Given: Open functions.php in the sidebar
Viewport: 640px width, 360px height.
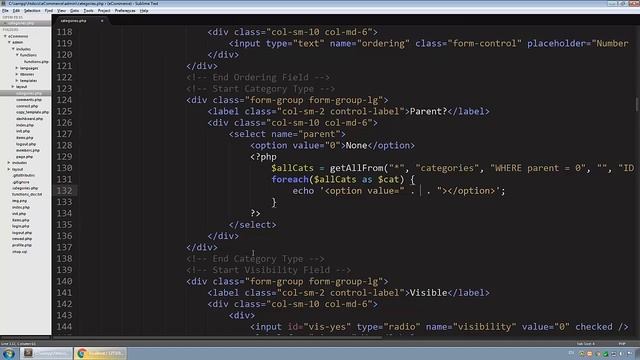Looking at the screenshot, I should click(36, 62).
